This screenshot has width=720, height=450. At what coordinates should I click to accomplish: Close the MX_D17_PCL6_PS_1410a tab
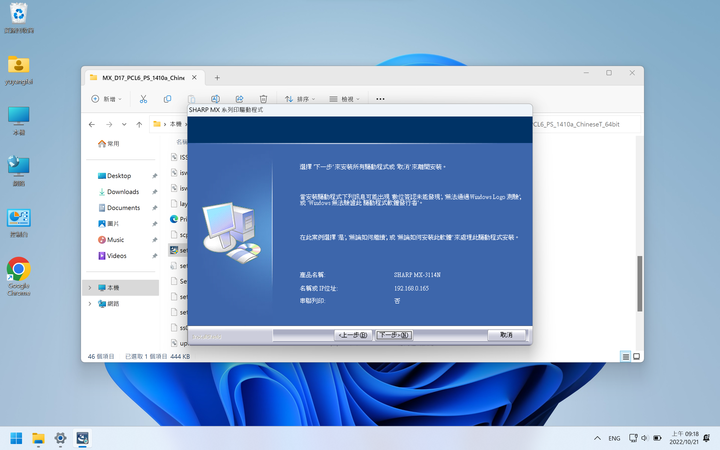(194, 78)
